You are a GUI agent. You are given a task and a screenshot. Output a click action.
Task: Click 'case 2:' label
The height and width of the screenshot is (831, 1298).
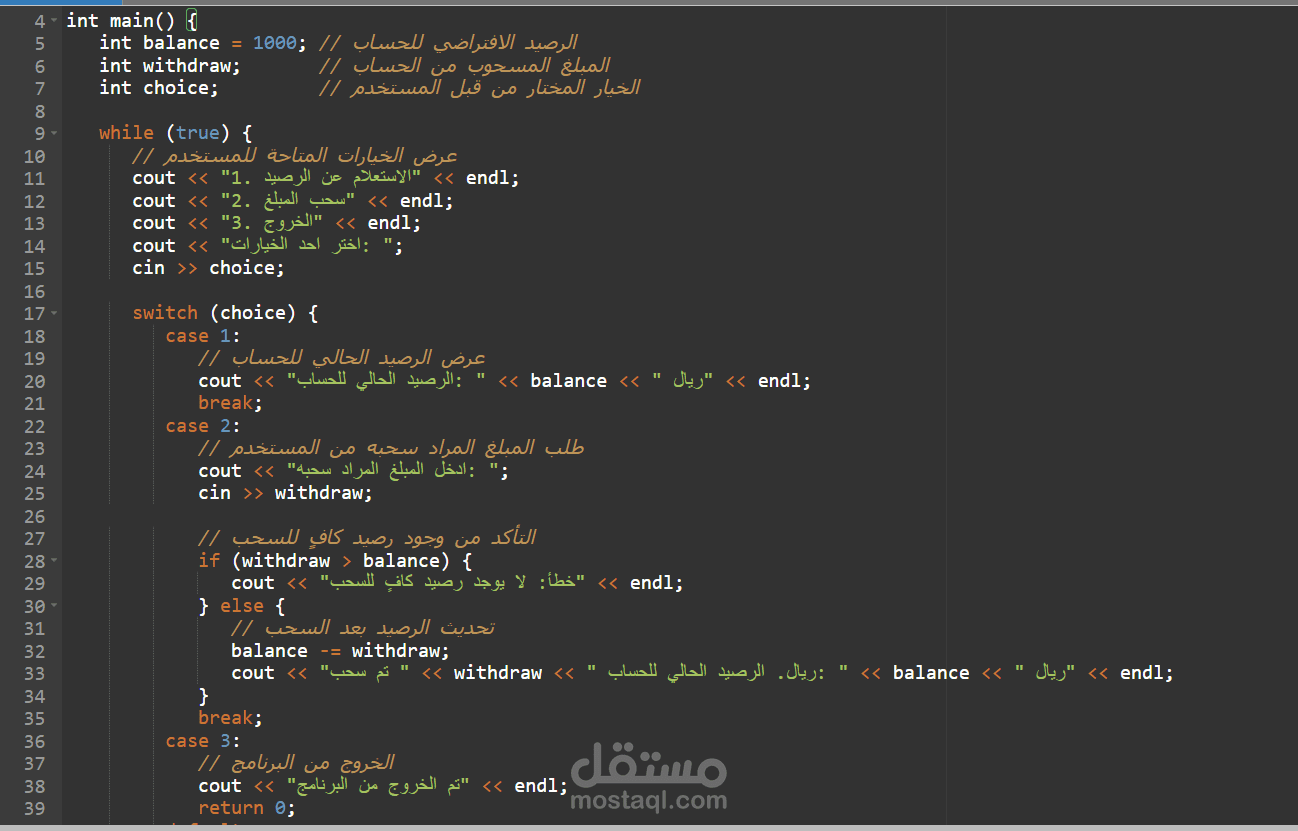(x=203, y=426)
